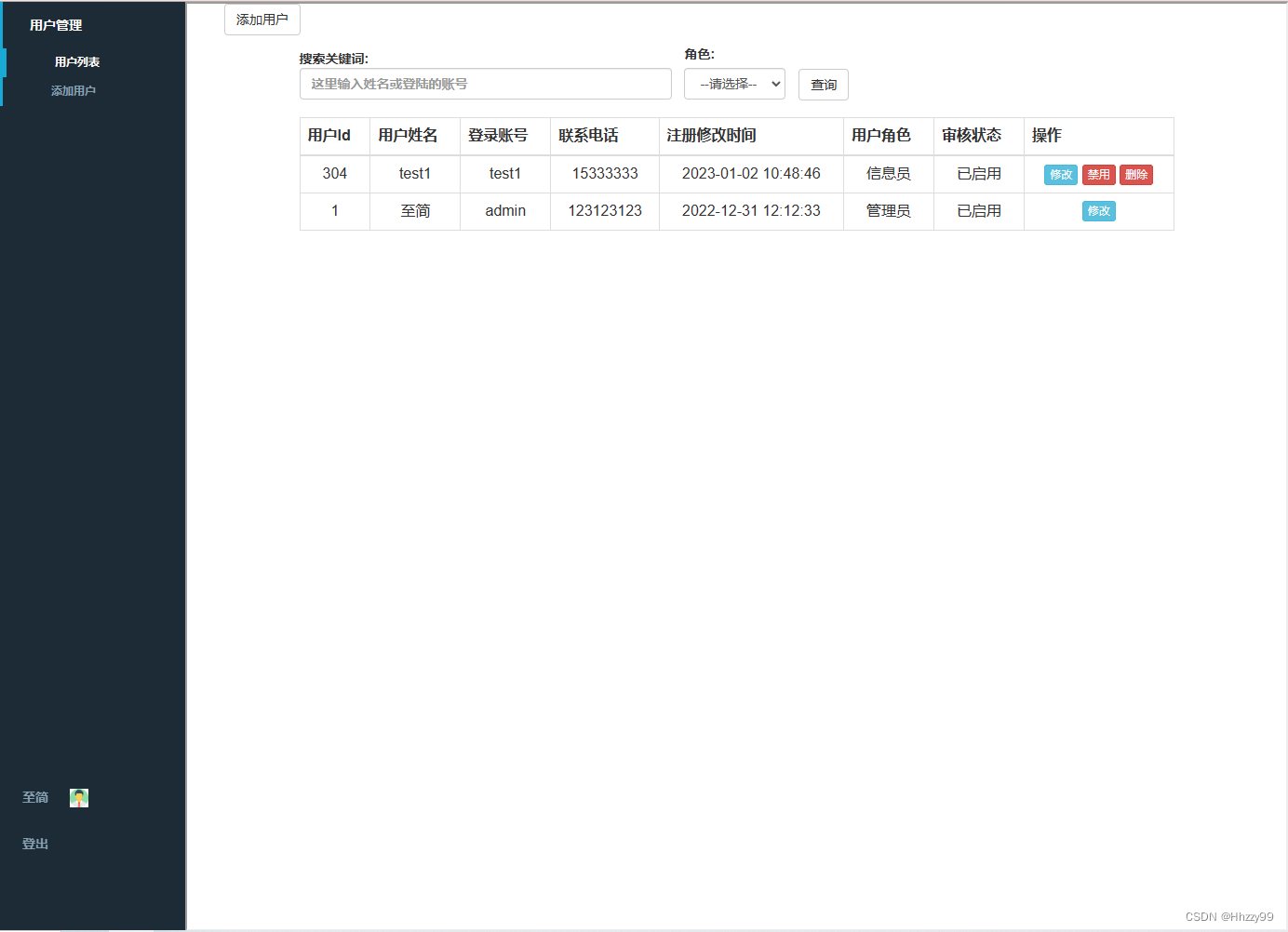Click the admin account cell
Image resolution: width=1288 pixels, height=932 pixels.
(x=505, y=211)
